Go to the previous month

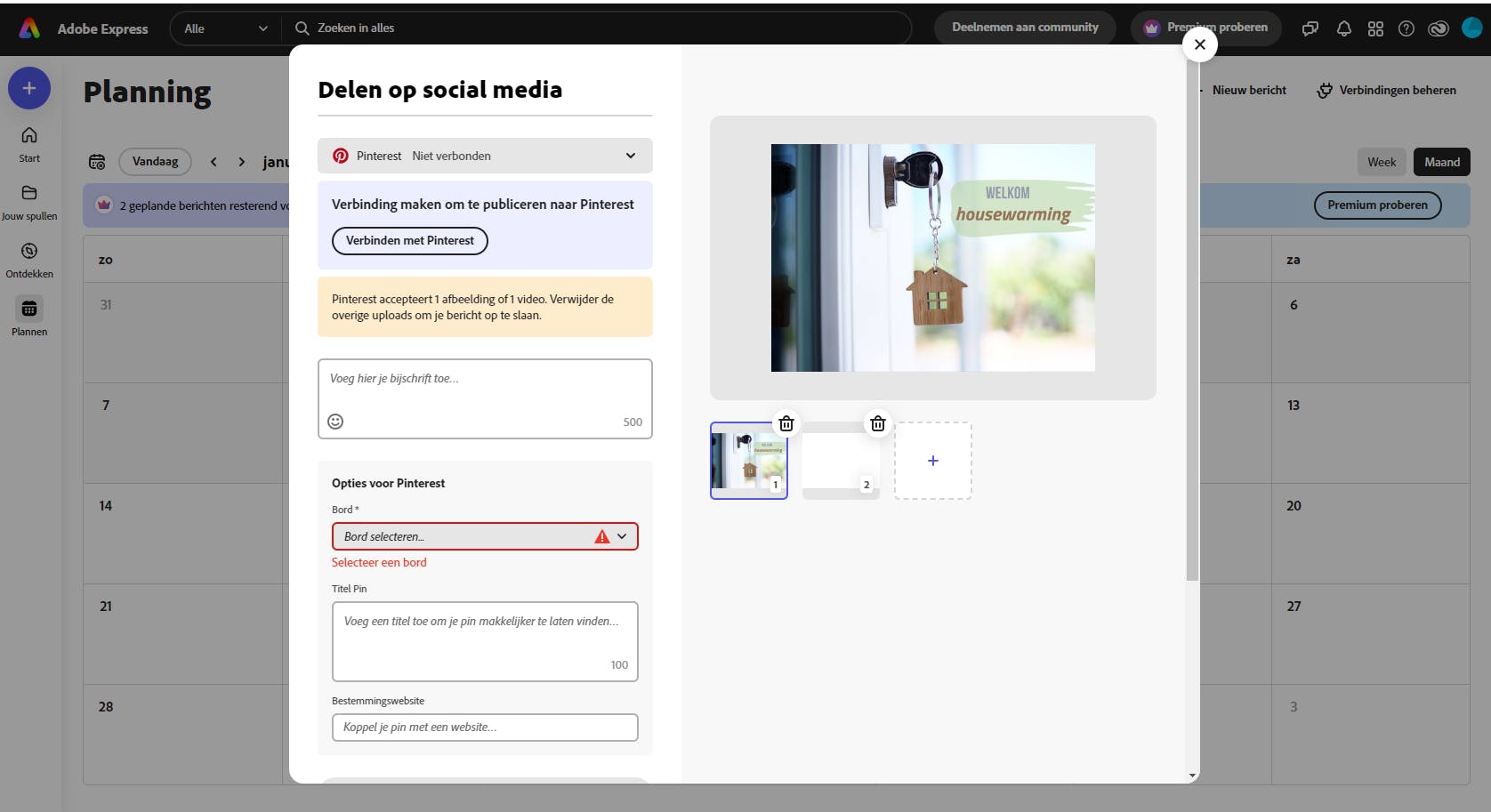(214, 162)
